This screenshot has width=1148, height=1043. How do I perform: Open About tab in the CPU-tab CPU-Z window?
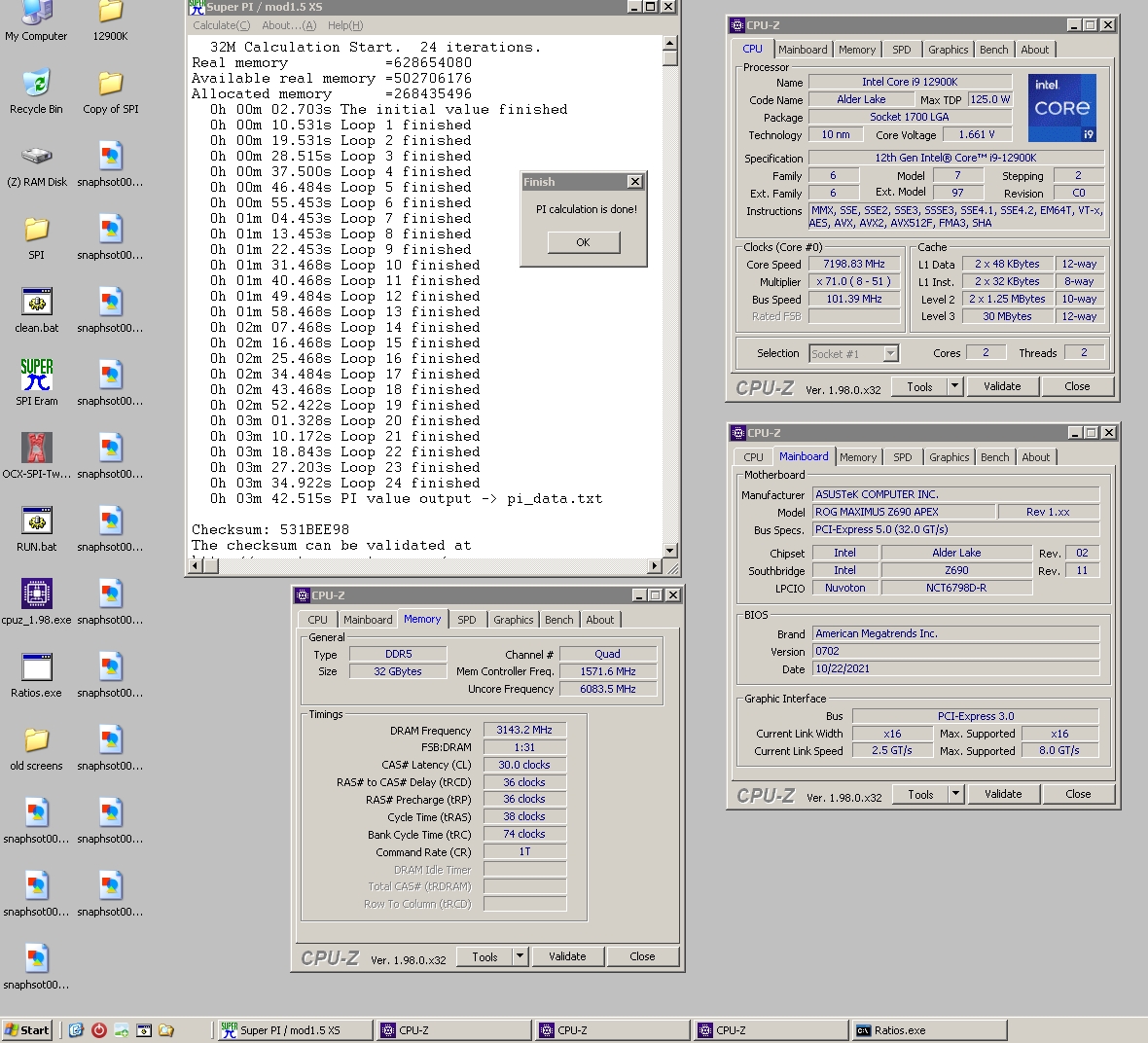point(1034,50)
